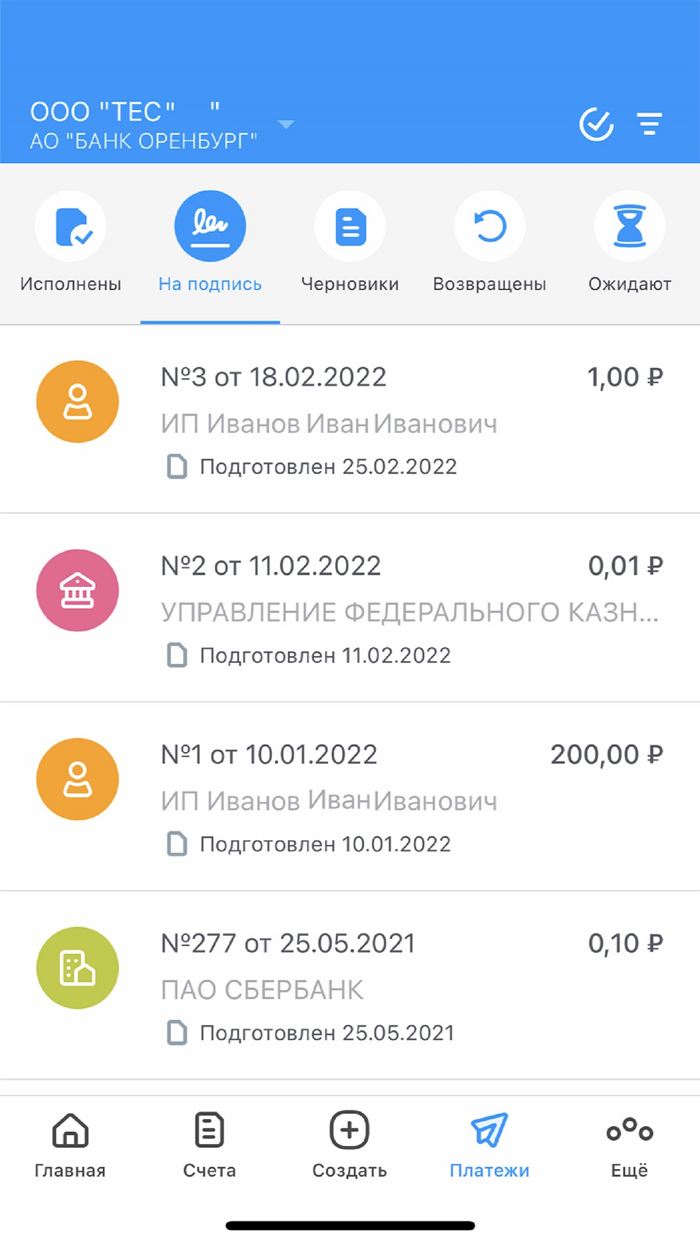The height and width of the screenshot is (1244, 700).
Task: Click the orange person icon on payment №3
Action: coord(77,401)
